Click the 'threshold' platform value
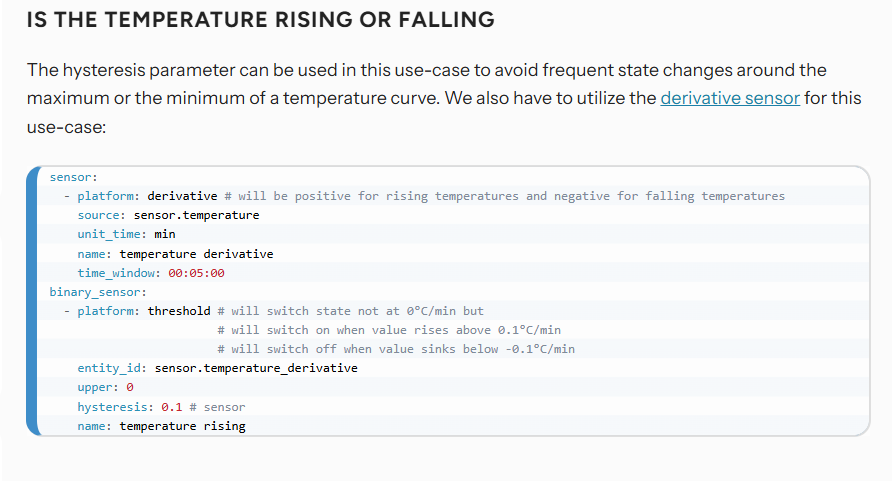 [x=179, y=312]
